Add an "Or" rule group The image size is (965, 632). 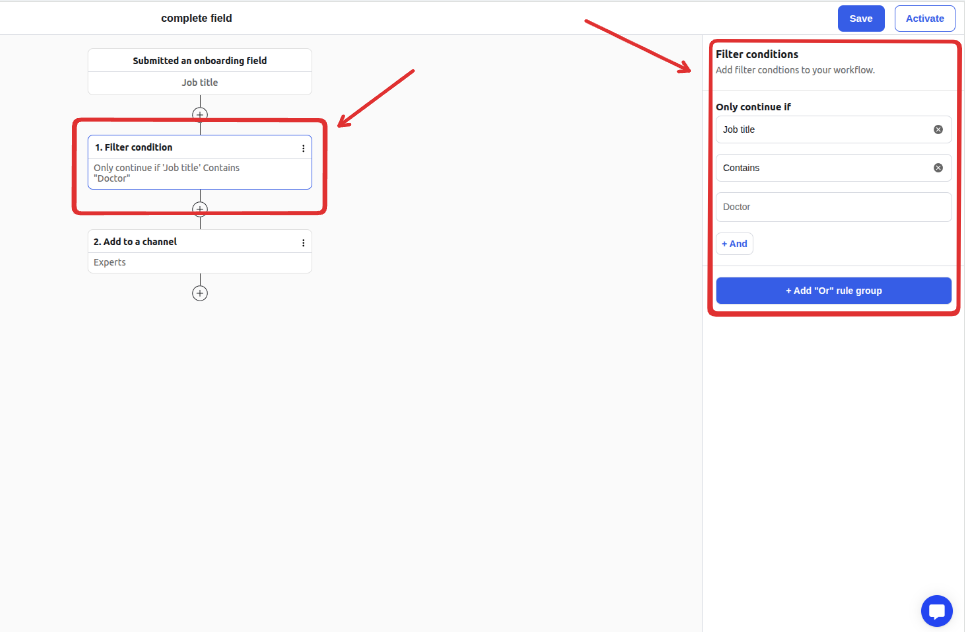tap(833, 291)
